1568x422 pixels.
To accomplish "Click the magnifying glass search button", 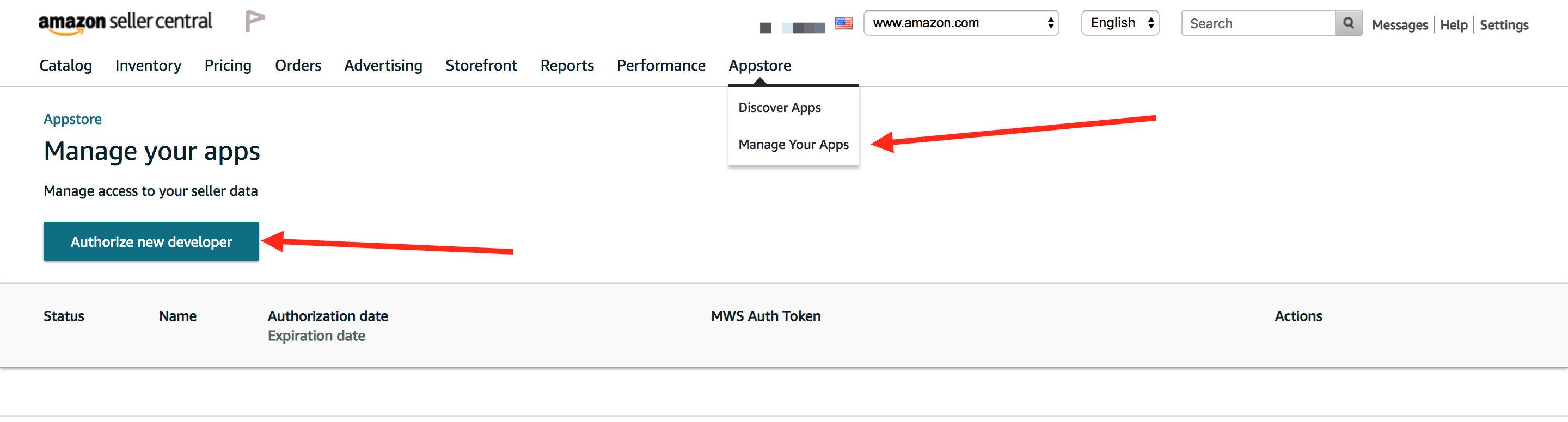I will coord(1348,23).
